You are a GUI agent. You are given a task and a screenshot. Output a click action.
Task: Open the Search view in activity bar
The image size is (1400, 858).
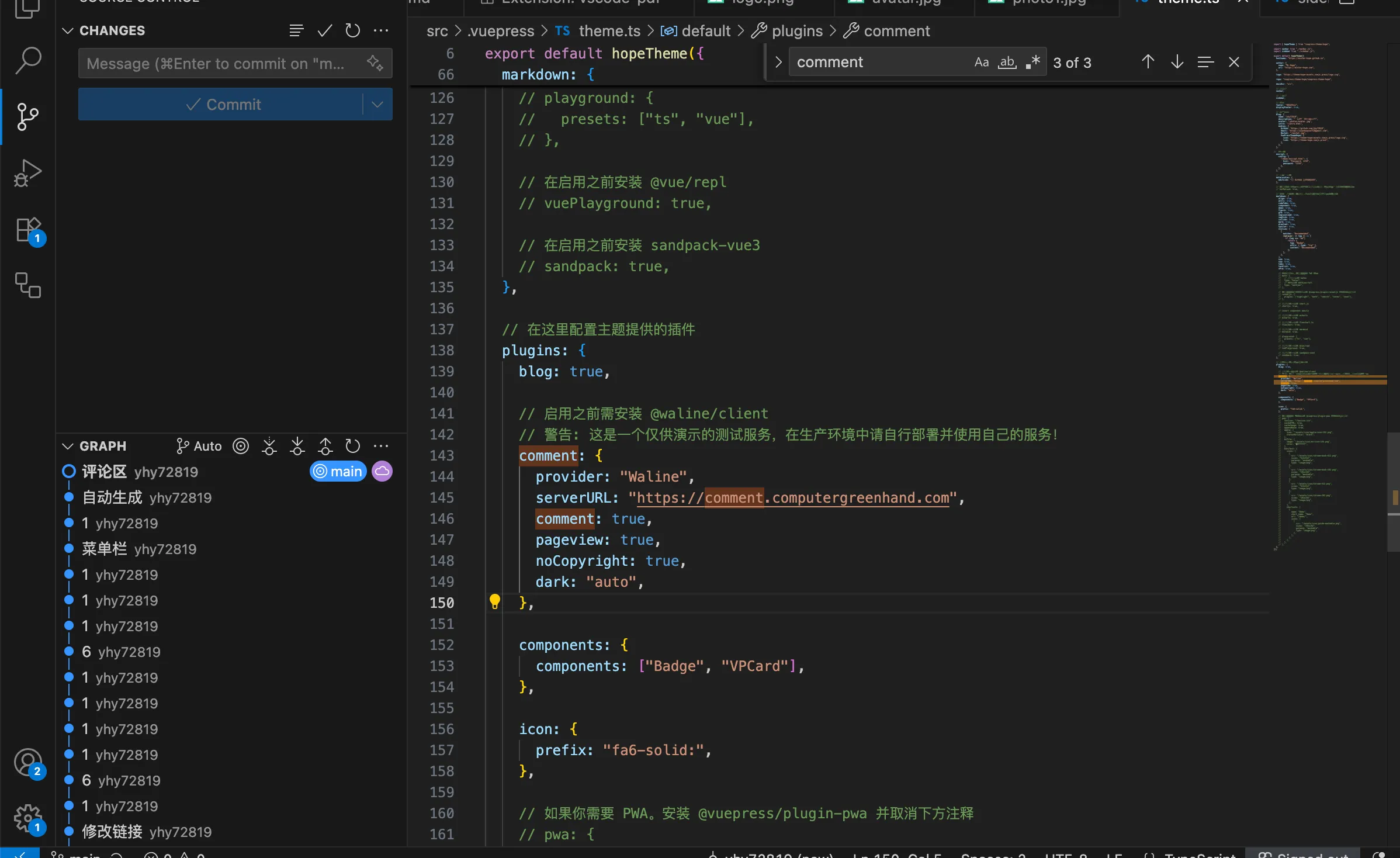27,60
